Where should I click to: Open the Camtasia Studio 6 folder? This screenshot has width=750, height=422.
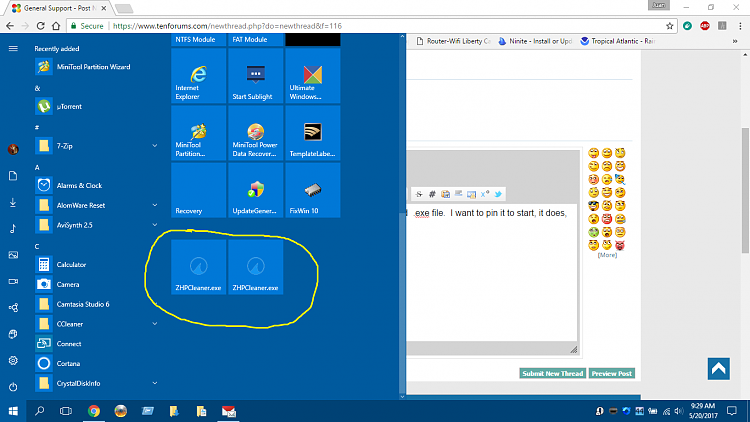click(96, 304)
